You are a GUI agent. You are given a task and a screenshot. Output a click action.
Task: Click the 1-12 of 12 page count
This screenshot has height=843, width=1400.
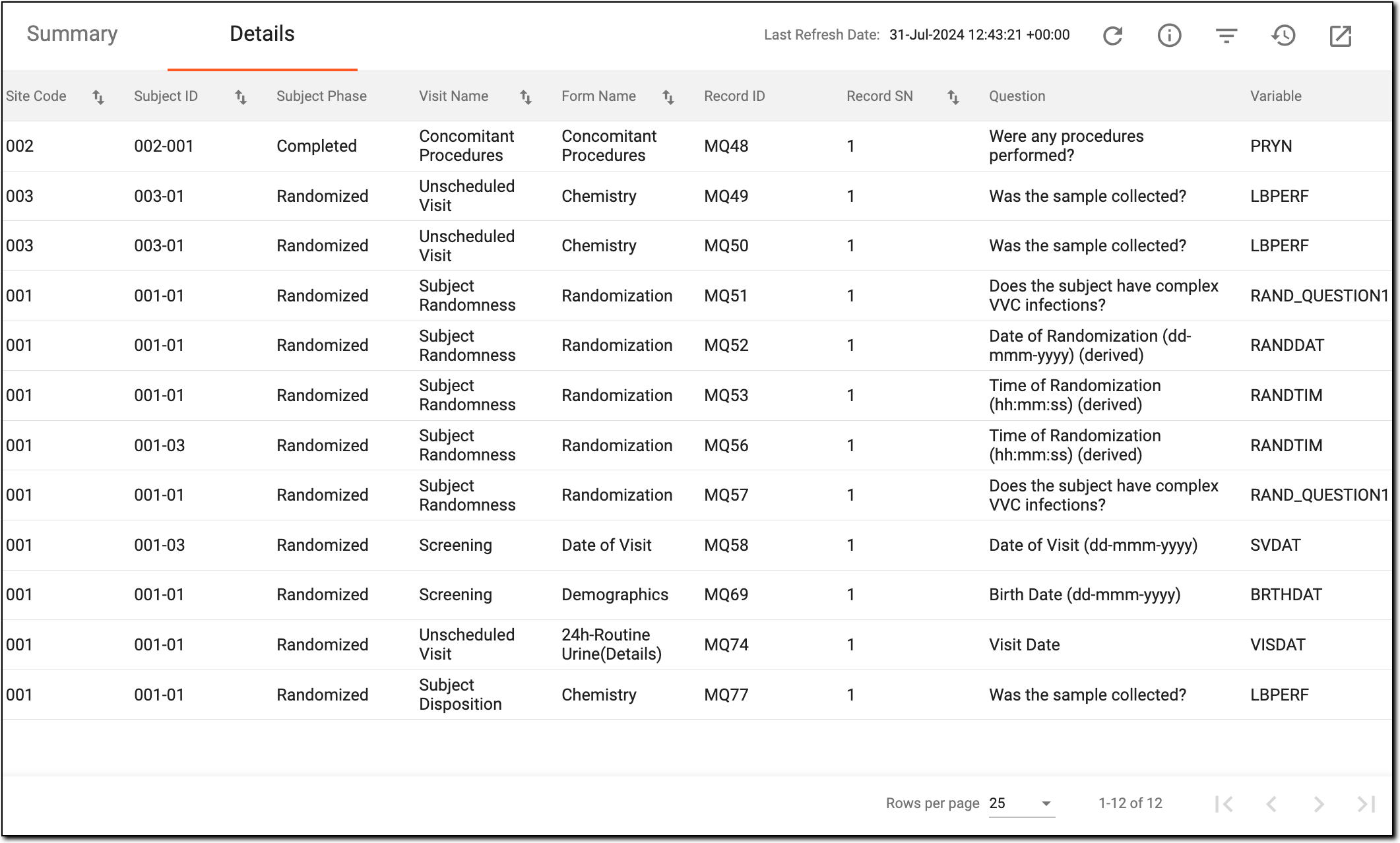point(1130,803)
